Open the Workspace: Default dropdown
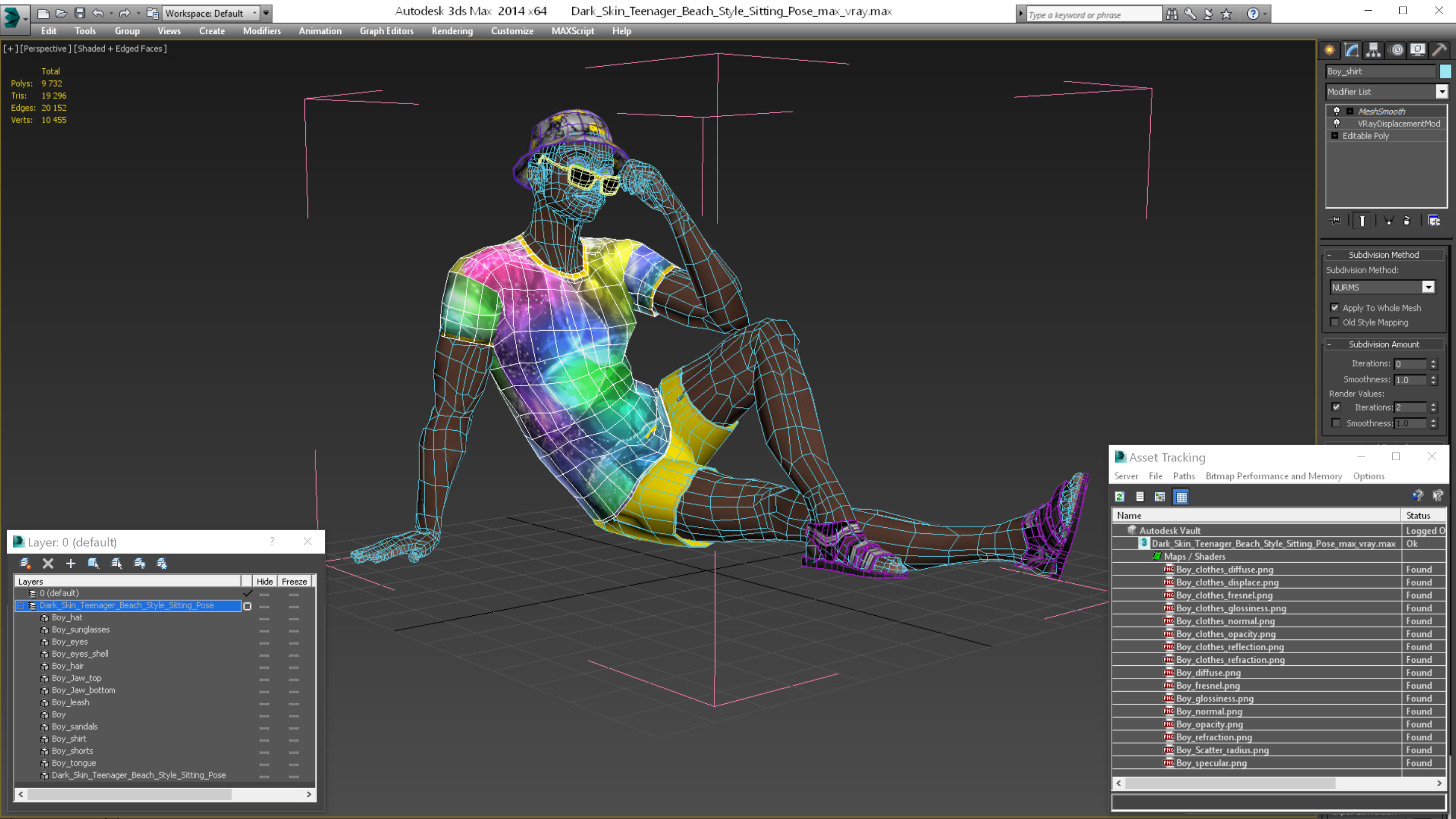This screenshot has width=1456, height=819. click(211, 13)
